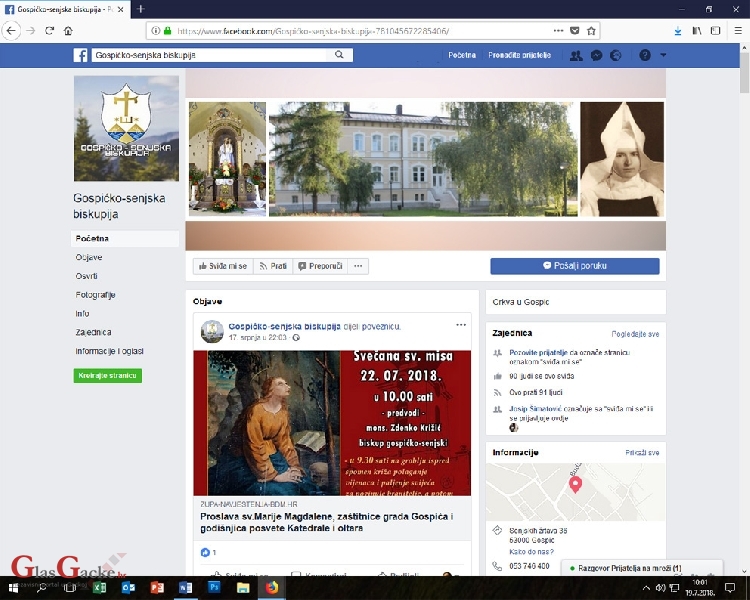Click the Pozovite prijatelje link

click(538, 352)
